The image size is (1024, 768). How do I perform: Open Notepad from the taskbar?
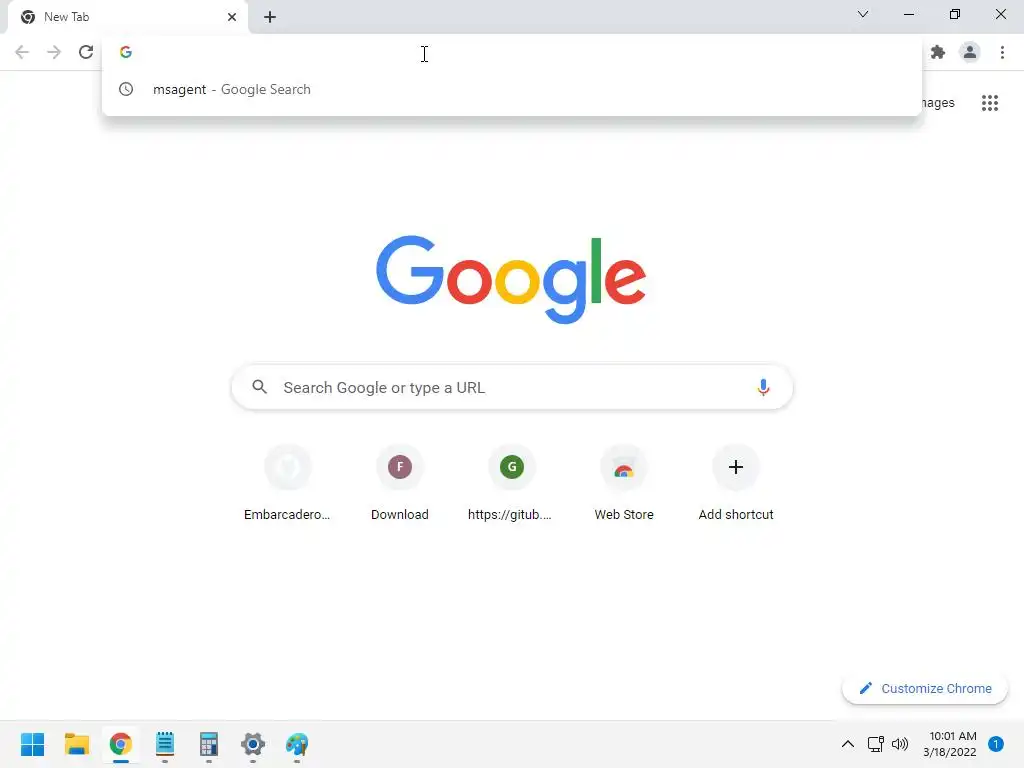click(x=165, y=744)
